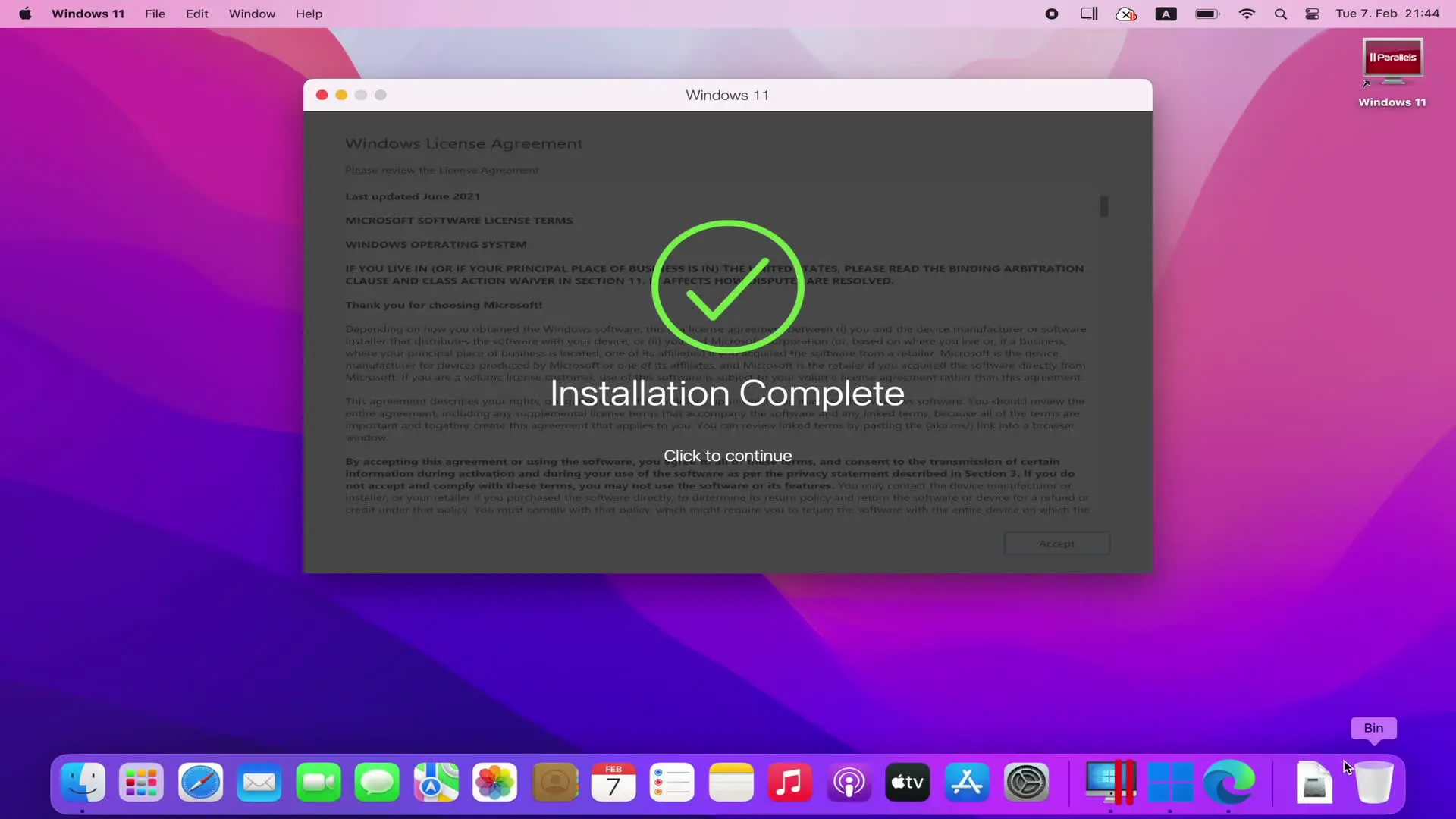Click the Windows 11 VM icon in Dock
Screen dimensions: 1456x819
point(1169,783)
